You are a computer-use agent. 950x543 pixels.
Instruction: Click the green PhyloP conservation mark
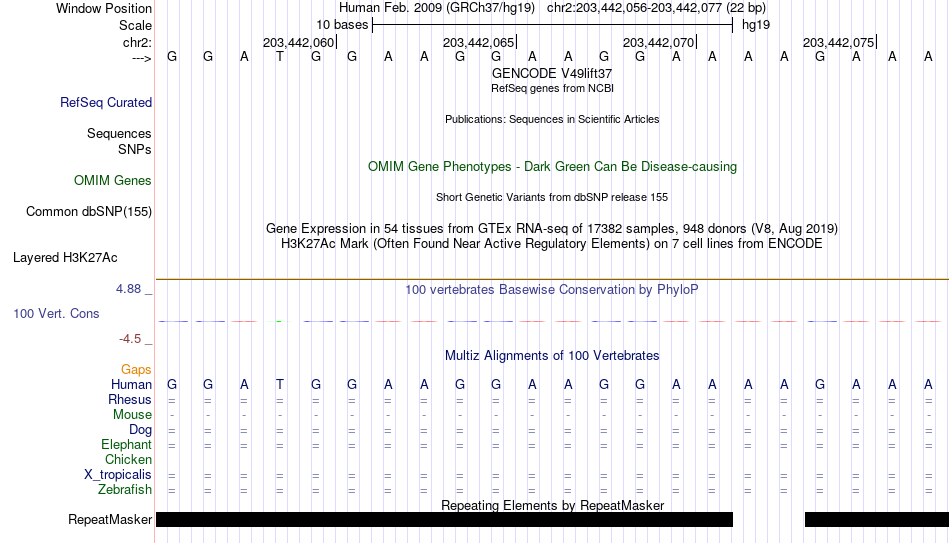point(279,321)
